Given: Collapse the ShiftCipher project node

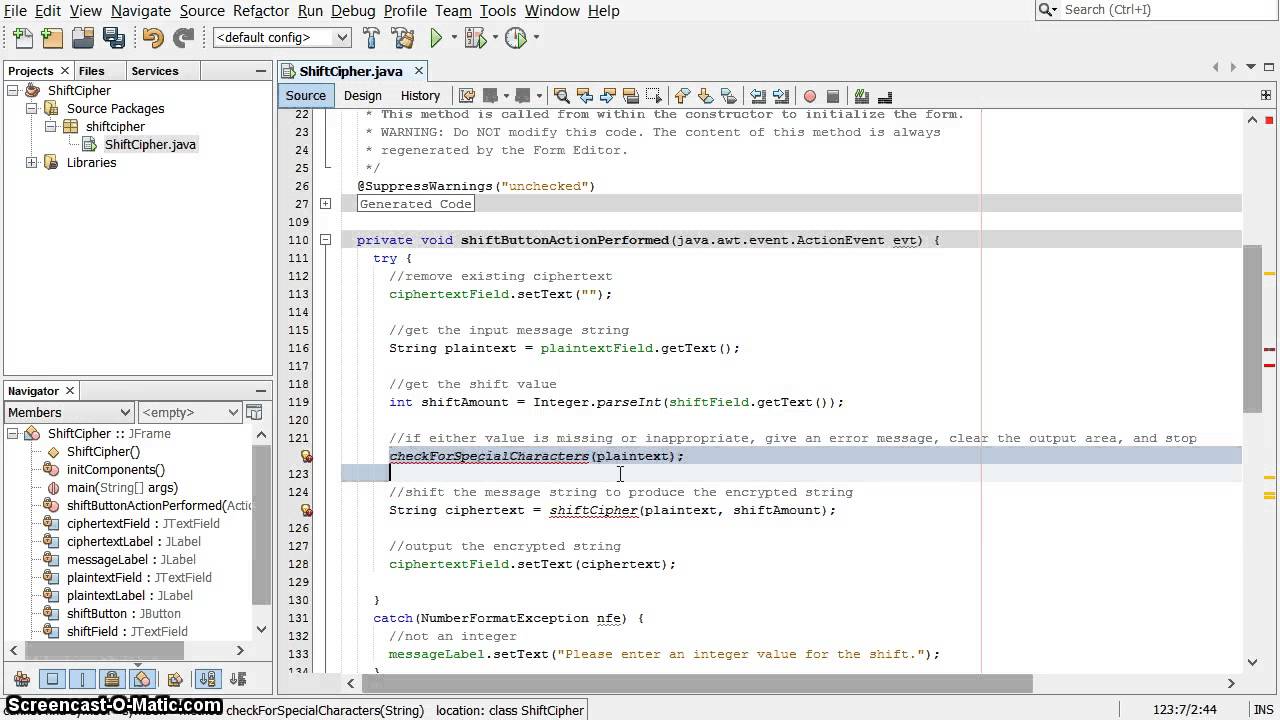Looking at the screenshot, I should click(x=13, y=90).
